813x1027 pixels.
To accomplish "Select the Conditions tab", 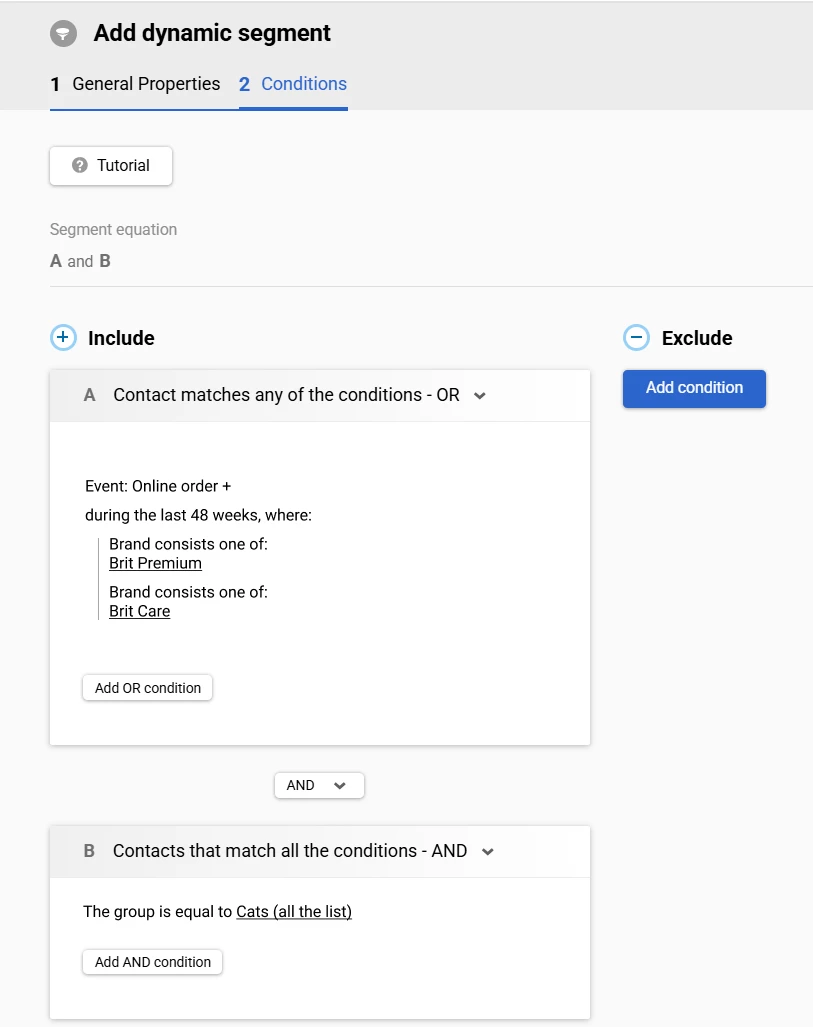I will 293,84.
